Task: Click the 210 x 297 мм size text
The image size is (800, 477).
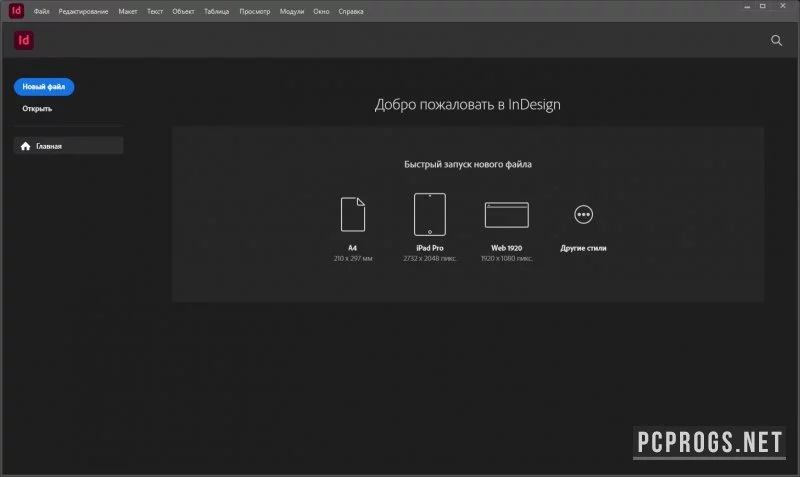Action: tap(353, 259)
